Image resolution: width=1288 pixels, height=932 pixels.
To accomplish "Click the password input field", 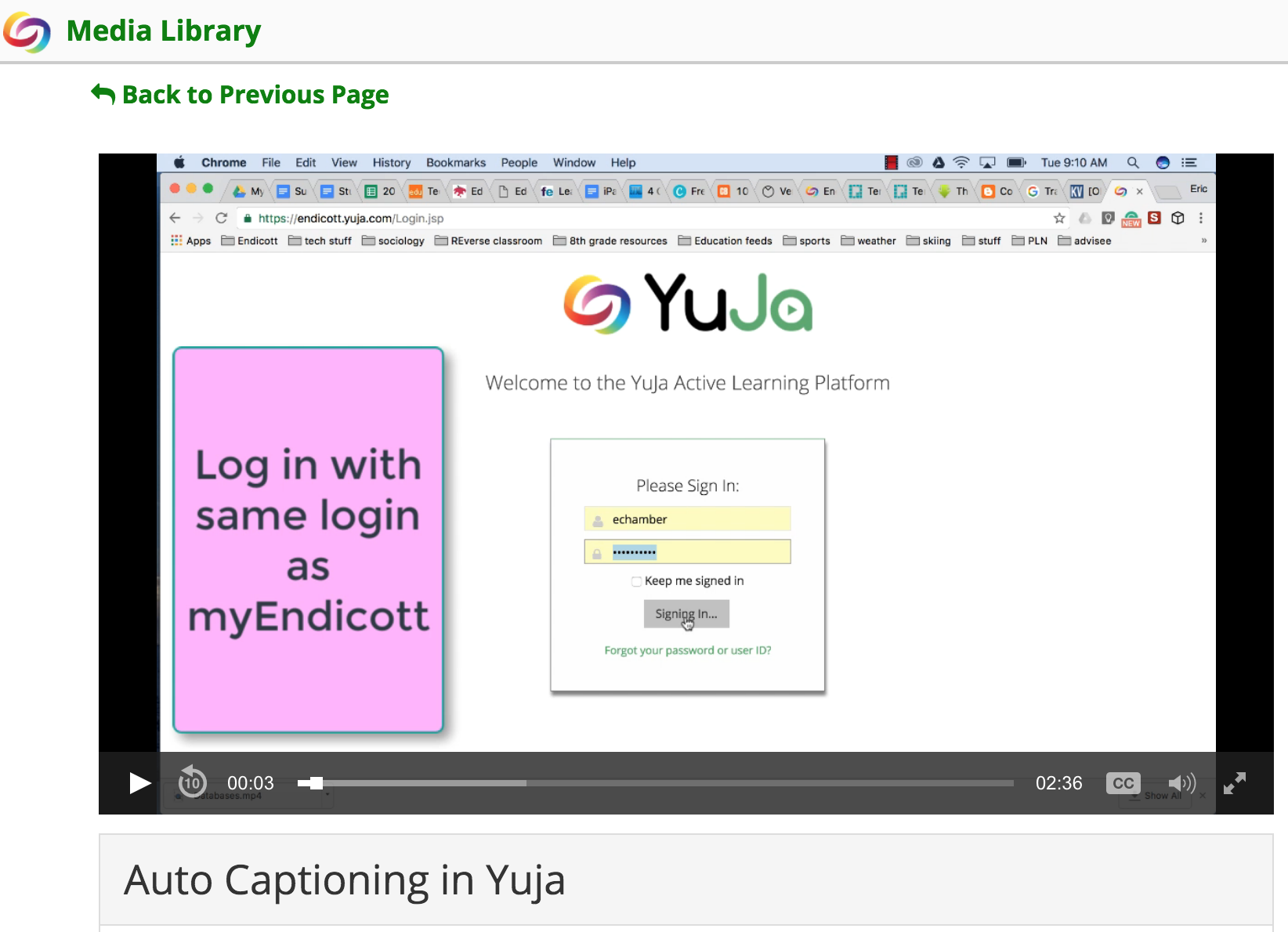I will click(x=687, y=552).
